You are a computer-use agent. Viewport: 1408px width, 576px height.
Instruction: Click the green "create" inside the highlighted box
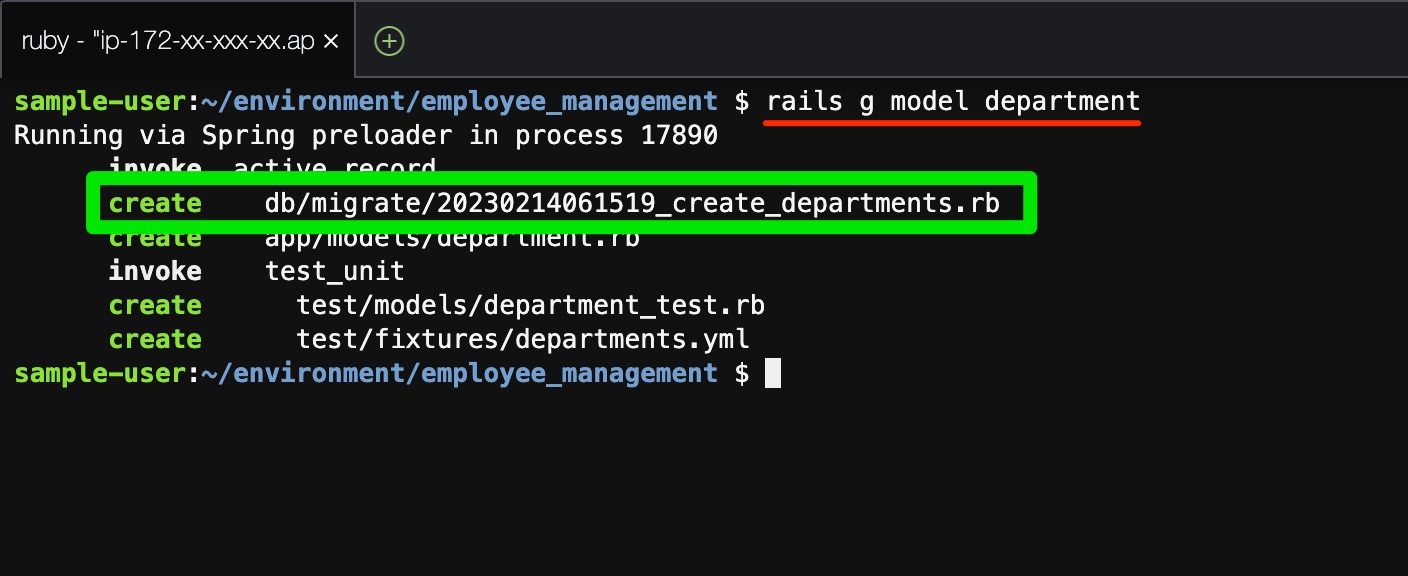(155, 203)
